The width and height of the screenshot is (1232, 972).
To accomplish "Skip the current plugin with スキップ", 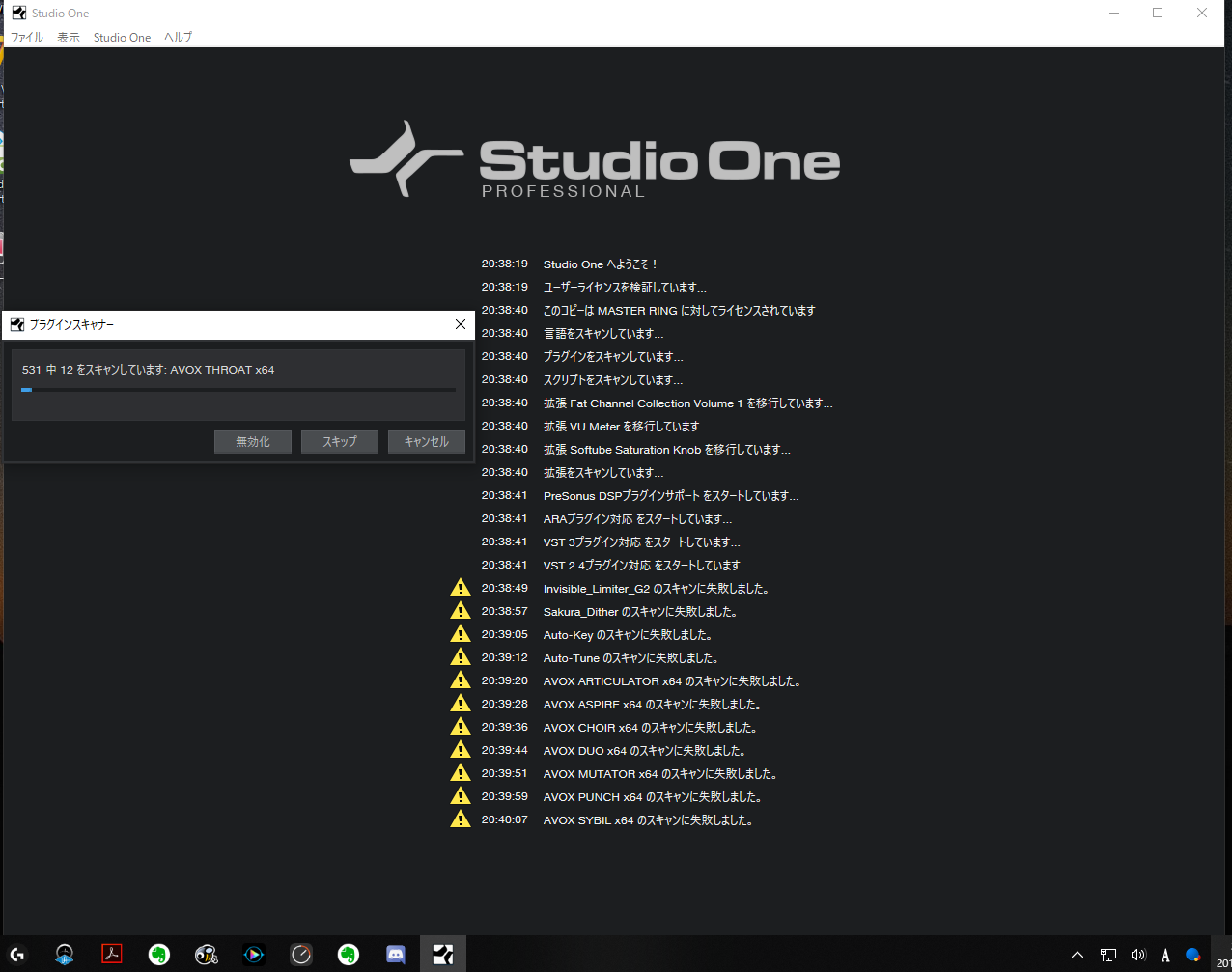I will (x=339, y=442).
